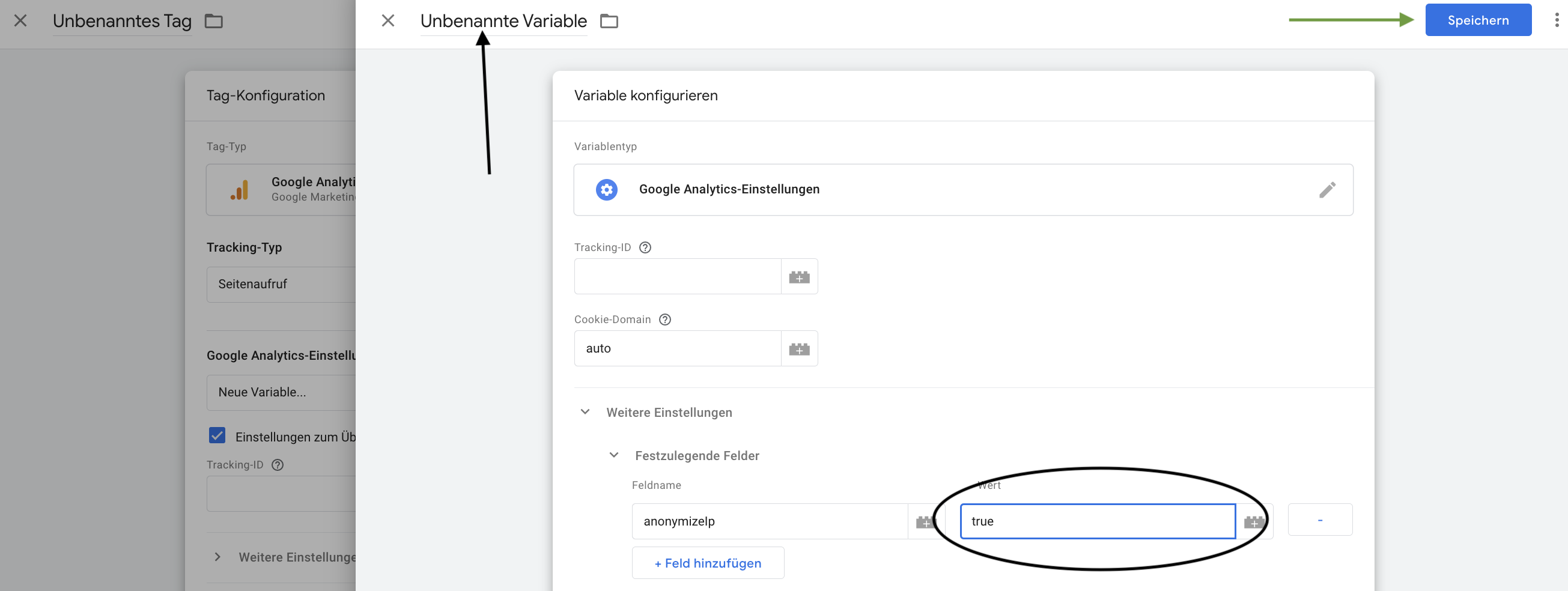This screenshot has height=591, width=1568.
Task: Collapse the Festzulegende Felder section
Action: [x=613, y=455]
